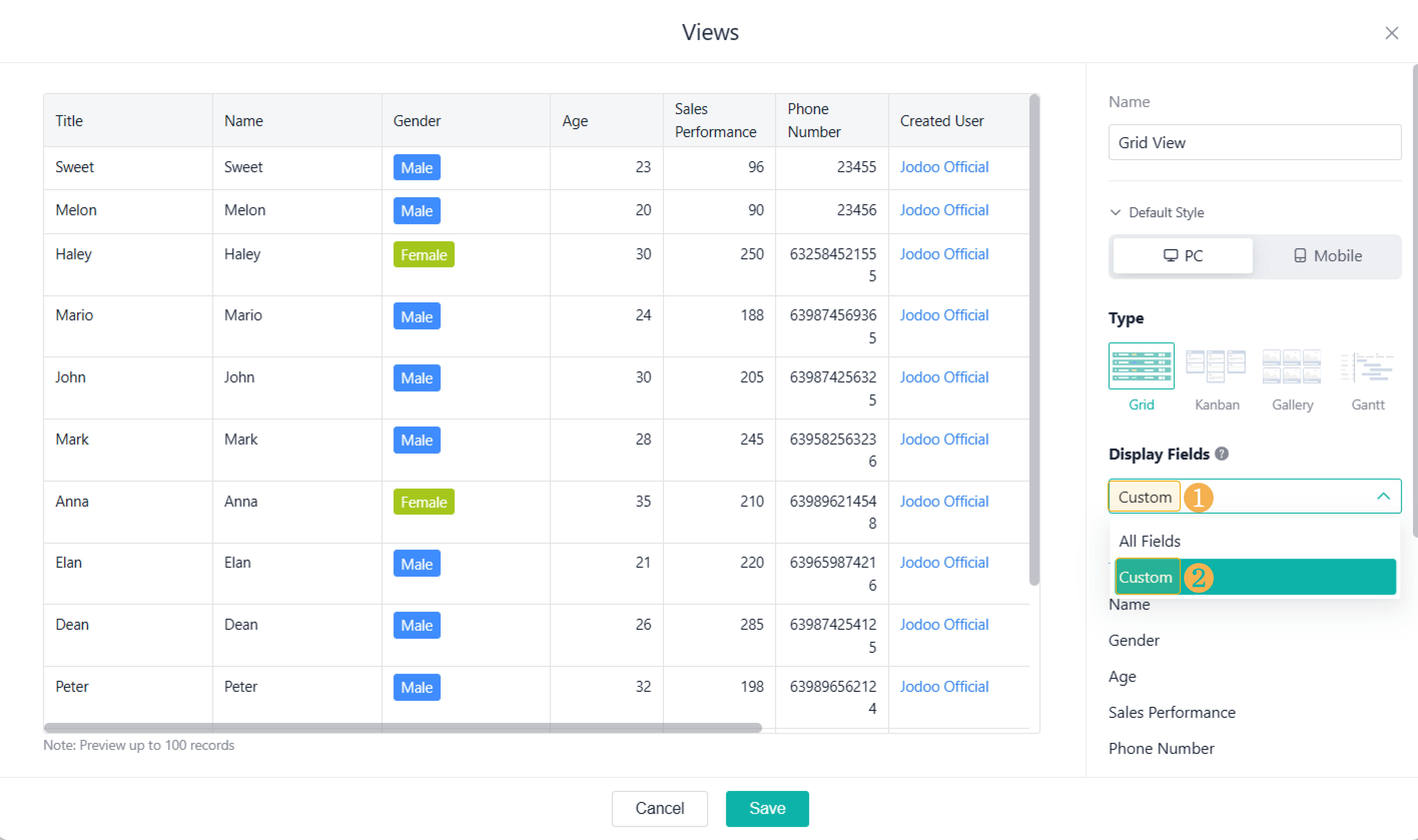Click the Display Fields help icon

(x=1221, y=453)
